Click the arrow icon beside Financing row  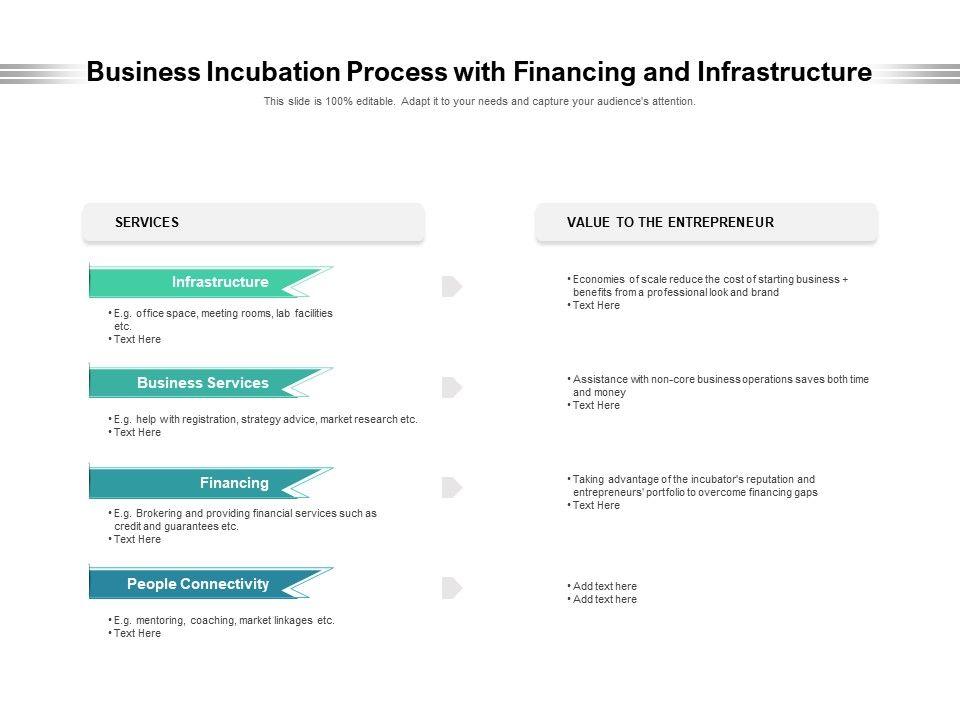pos(452,487)
